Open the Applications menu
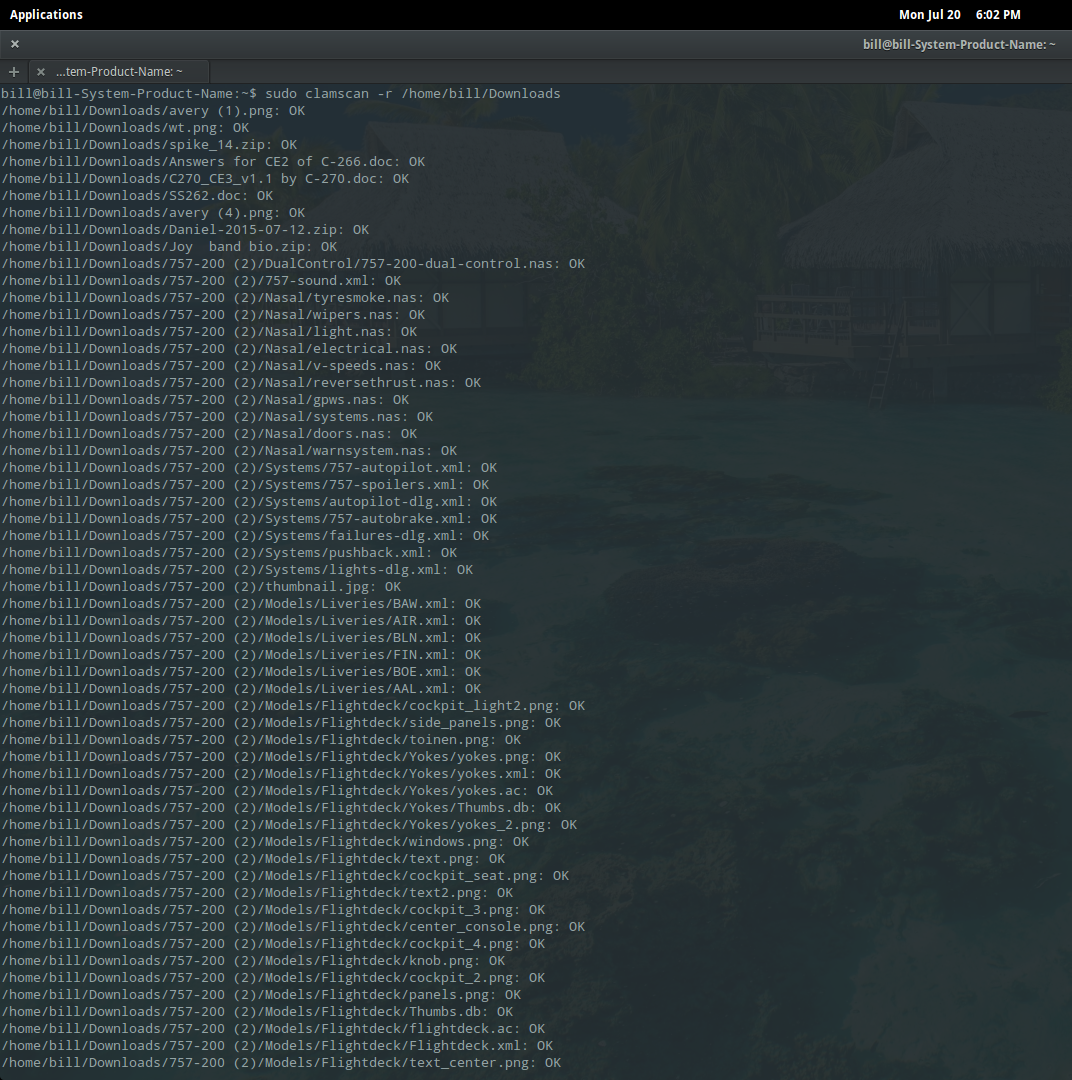The width and height of the screenshot is (1072, 1080). point(46,14)
